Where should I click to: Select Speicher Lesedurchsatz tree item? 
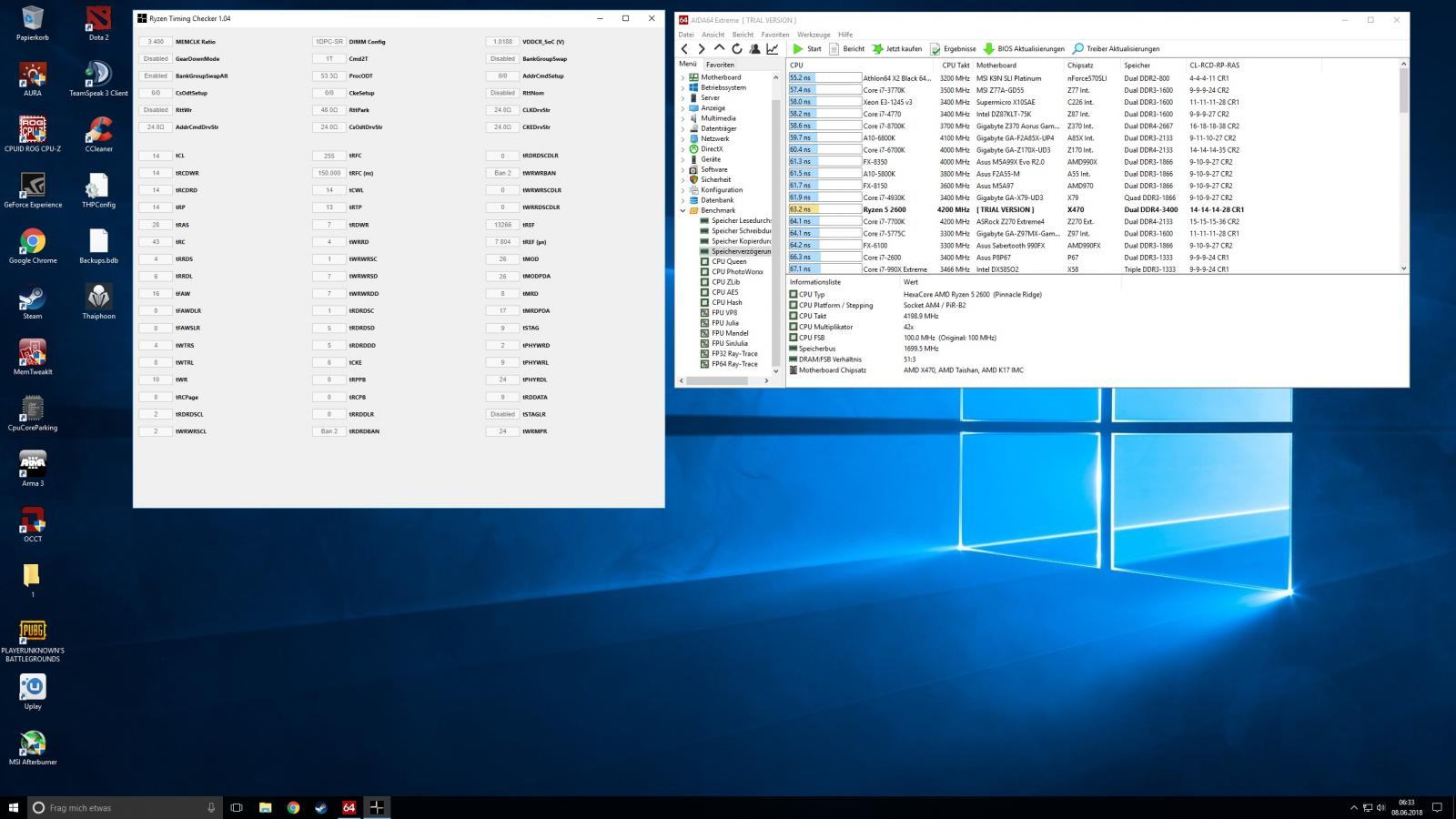tap(741, 220)
